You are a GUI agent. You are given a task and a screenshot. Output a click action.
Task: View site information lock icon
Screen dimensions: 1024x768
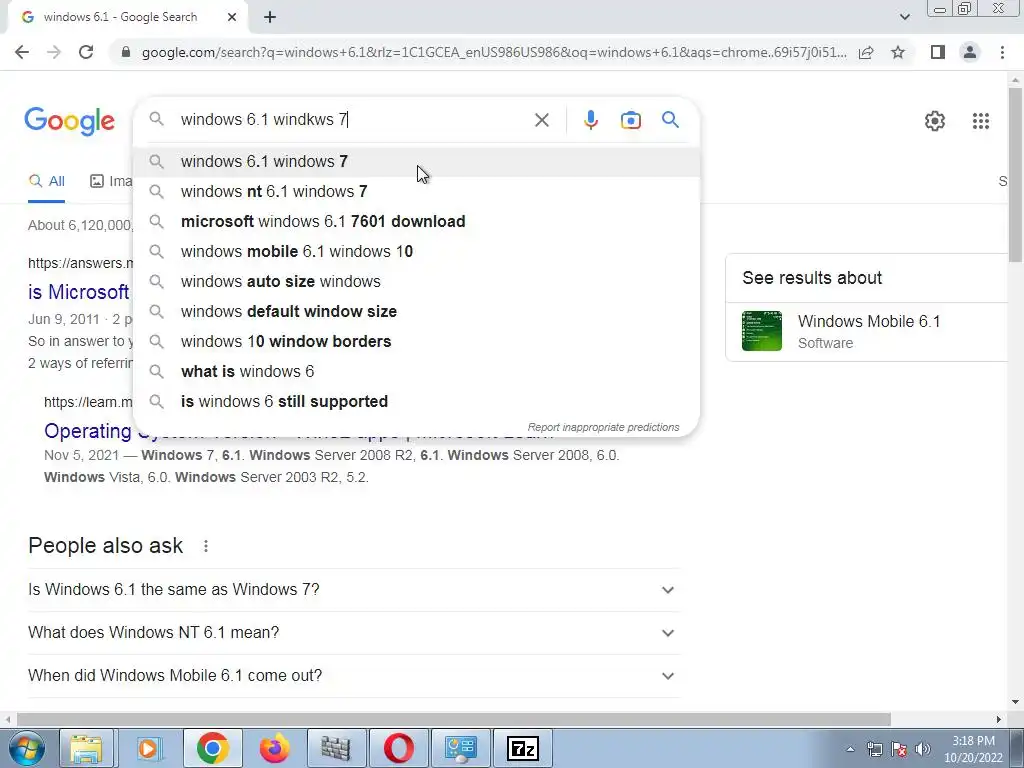(126, 52)
